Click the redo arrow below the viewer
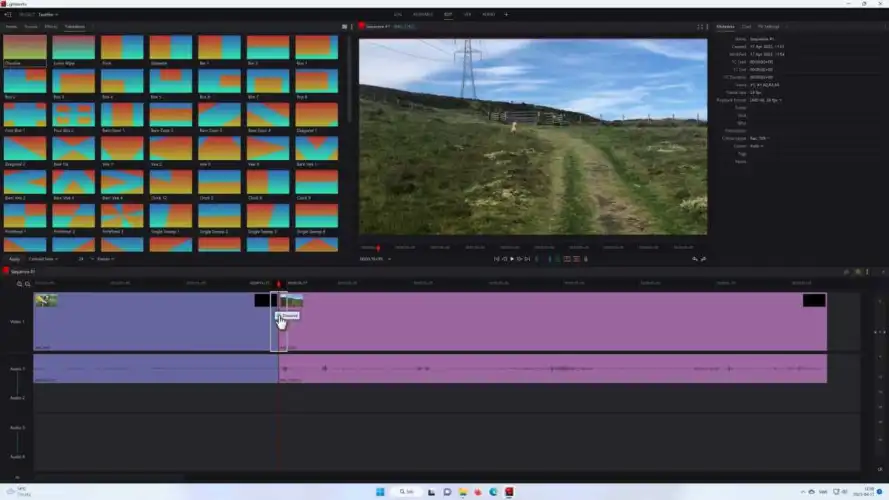 [703, 259]
